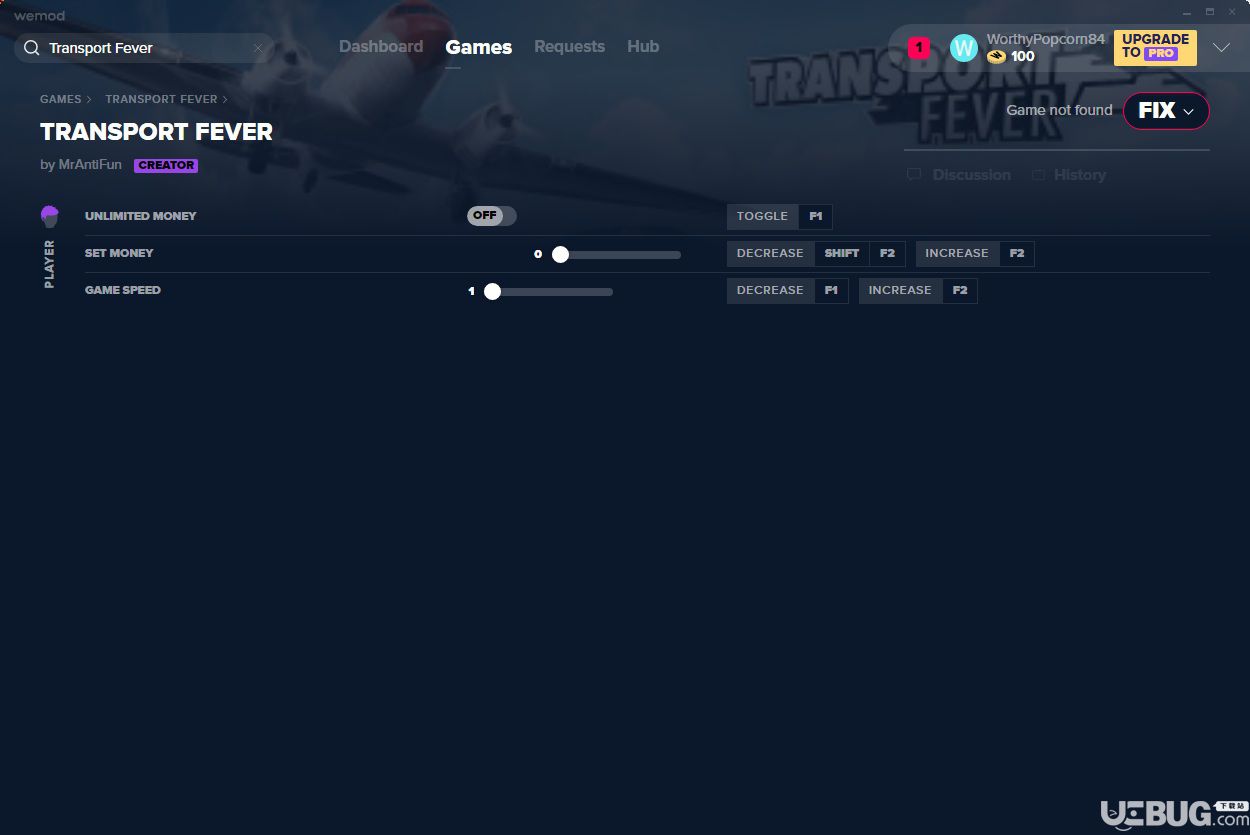Viewport: 1250px width, 835px height.
Task: Click the UNLIMITED MONEY label
Action: click(x=141, y=216)
